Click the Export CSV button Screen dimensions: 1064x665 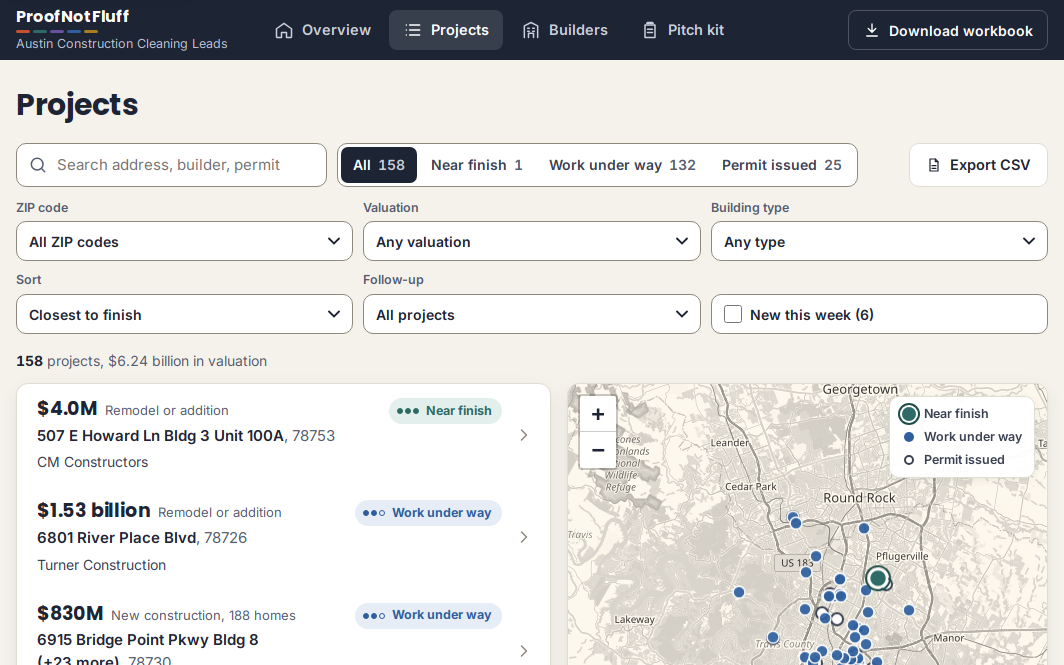tap(978, 165)
